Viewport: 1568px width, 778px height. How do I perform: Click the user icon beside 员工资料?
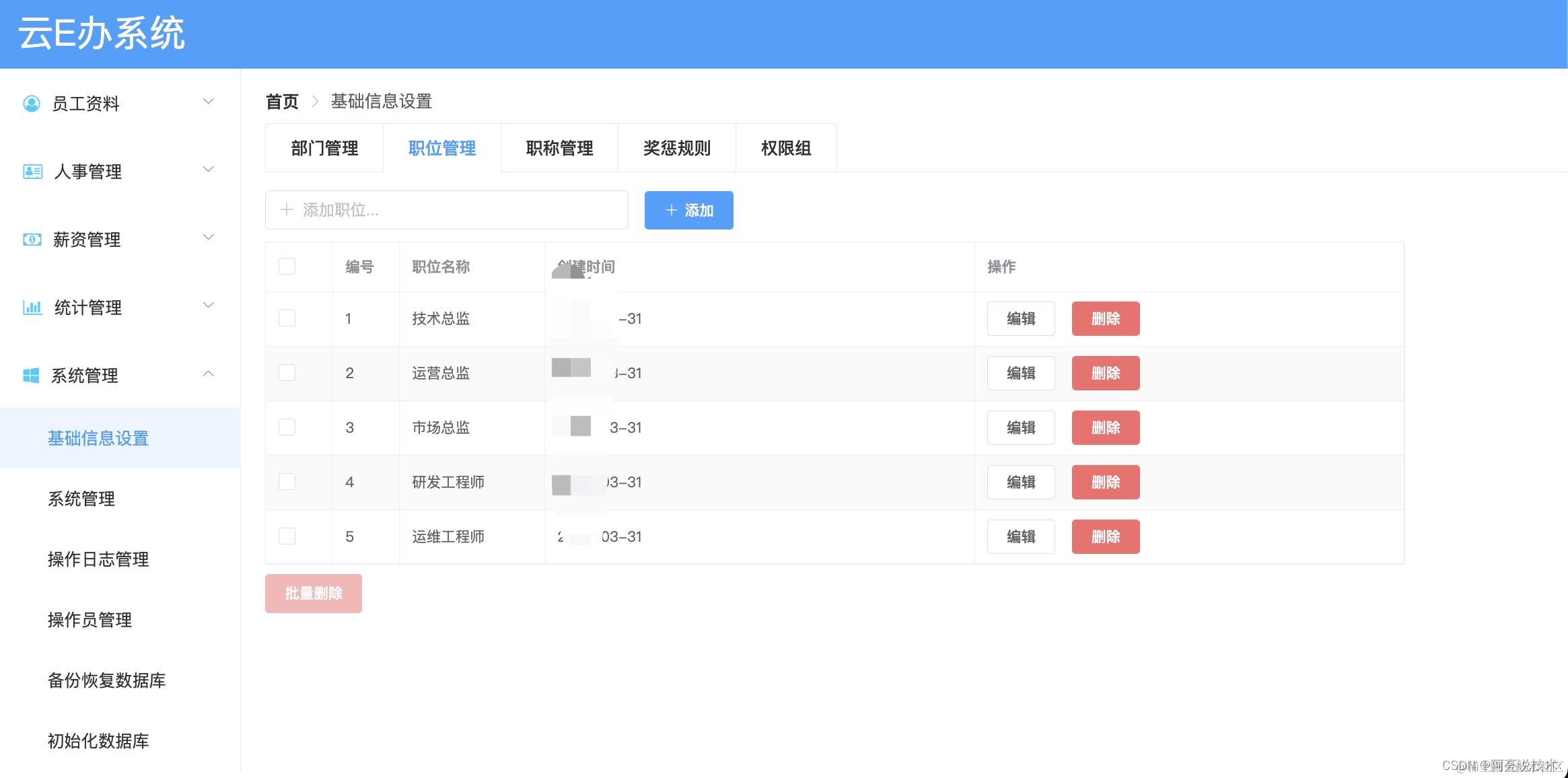pos(32,103)
